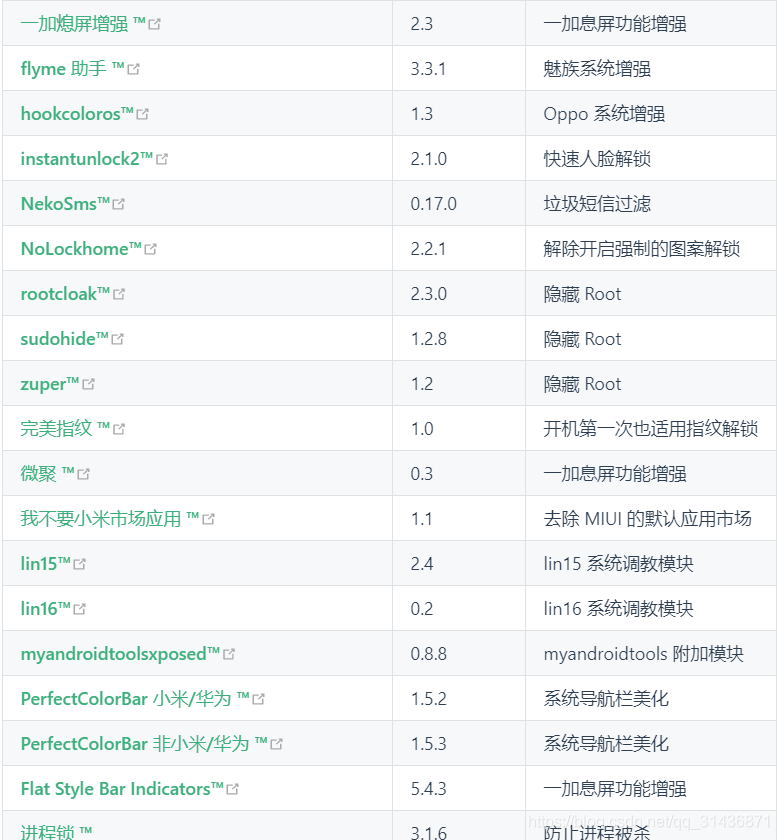
Task: Select description lin15 系统调教模块
Action: [x=618, y=564]
